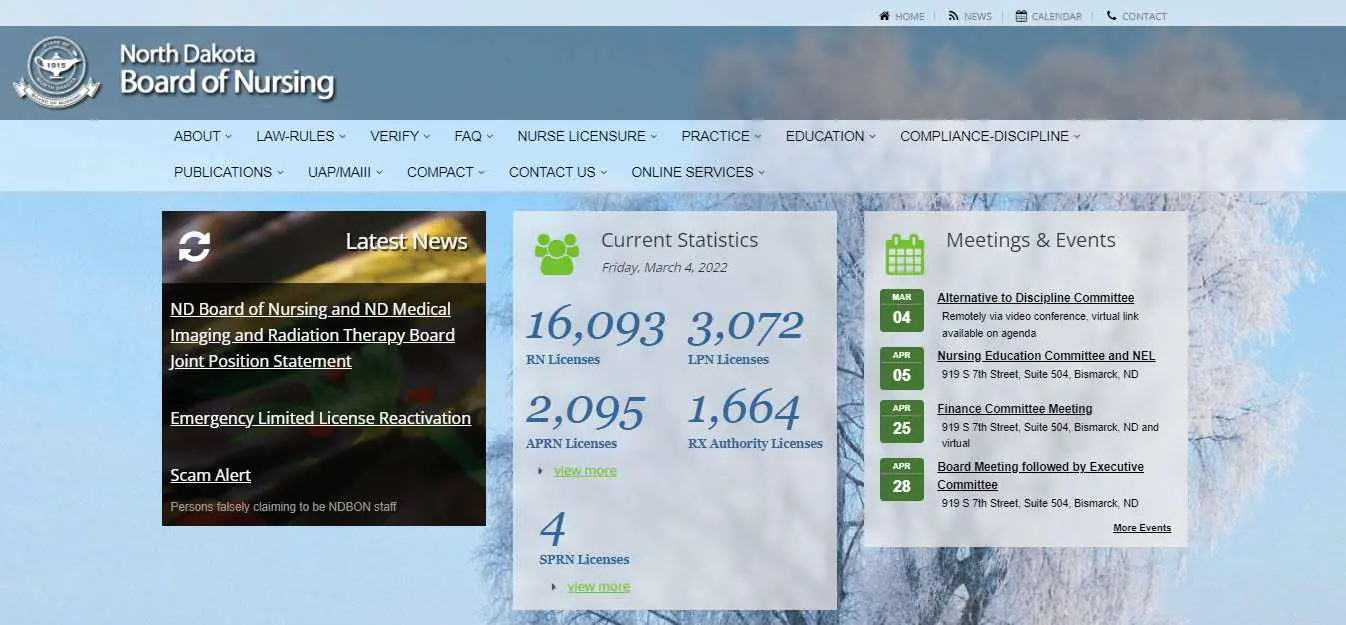Click view more under SPRN Licenses

tap(598, 587)
